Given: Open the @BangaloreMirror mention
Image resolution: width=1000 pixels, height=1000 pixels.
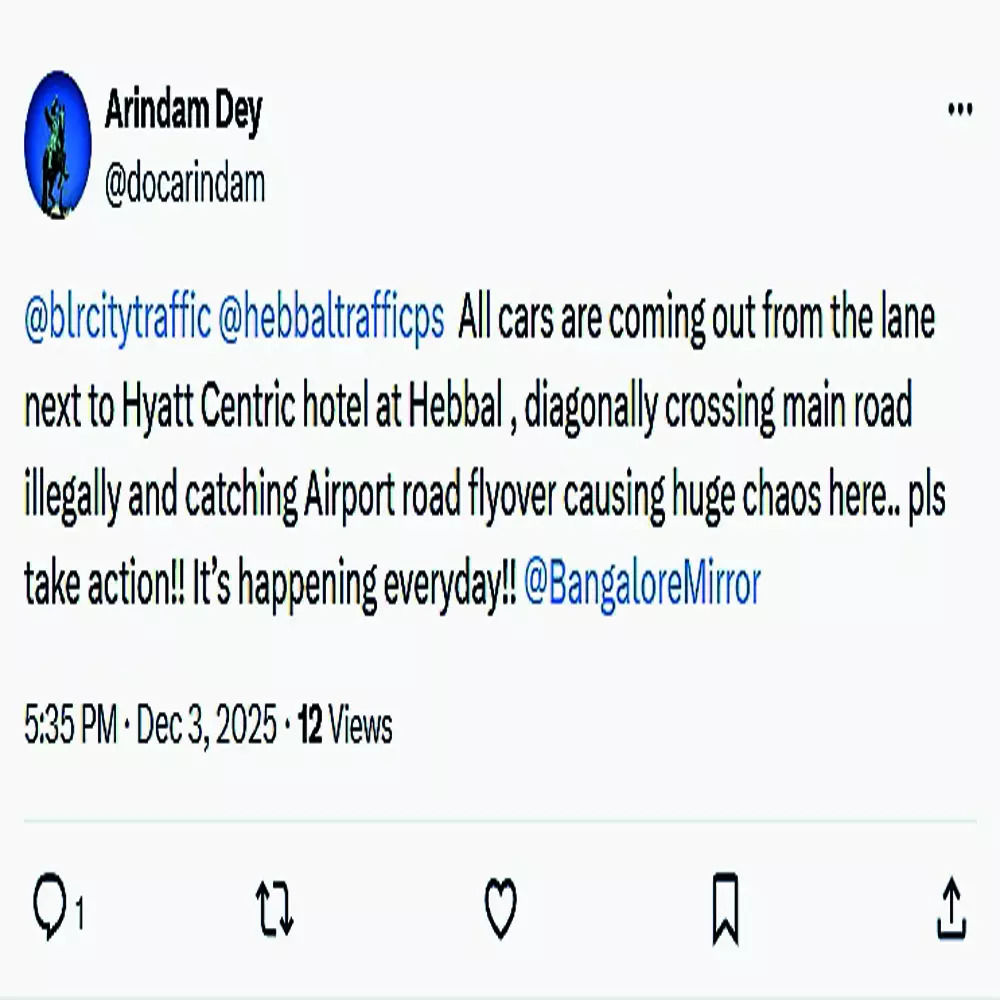Looking at the screenshot, I should [642, 584].
